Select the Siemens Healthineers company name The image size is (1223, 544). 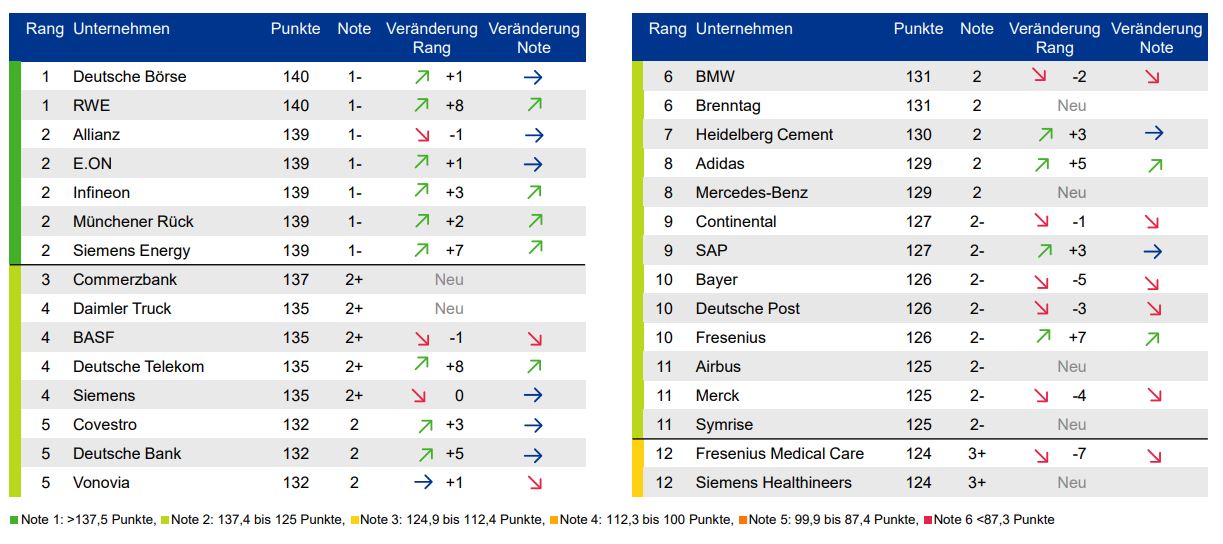click(773, 482)
